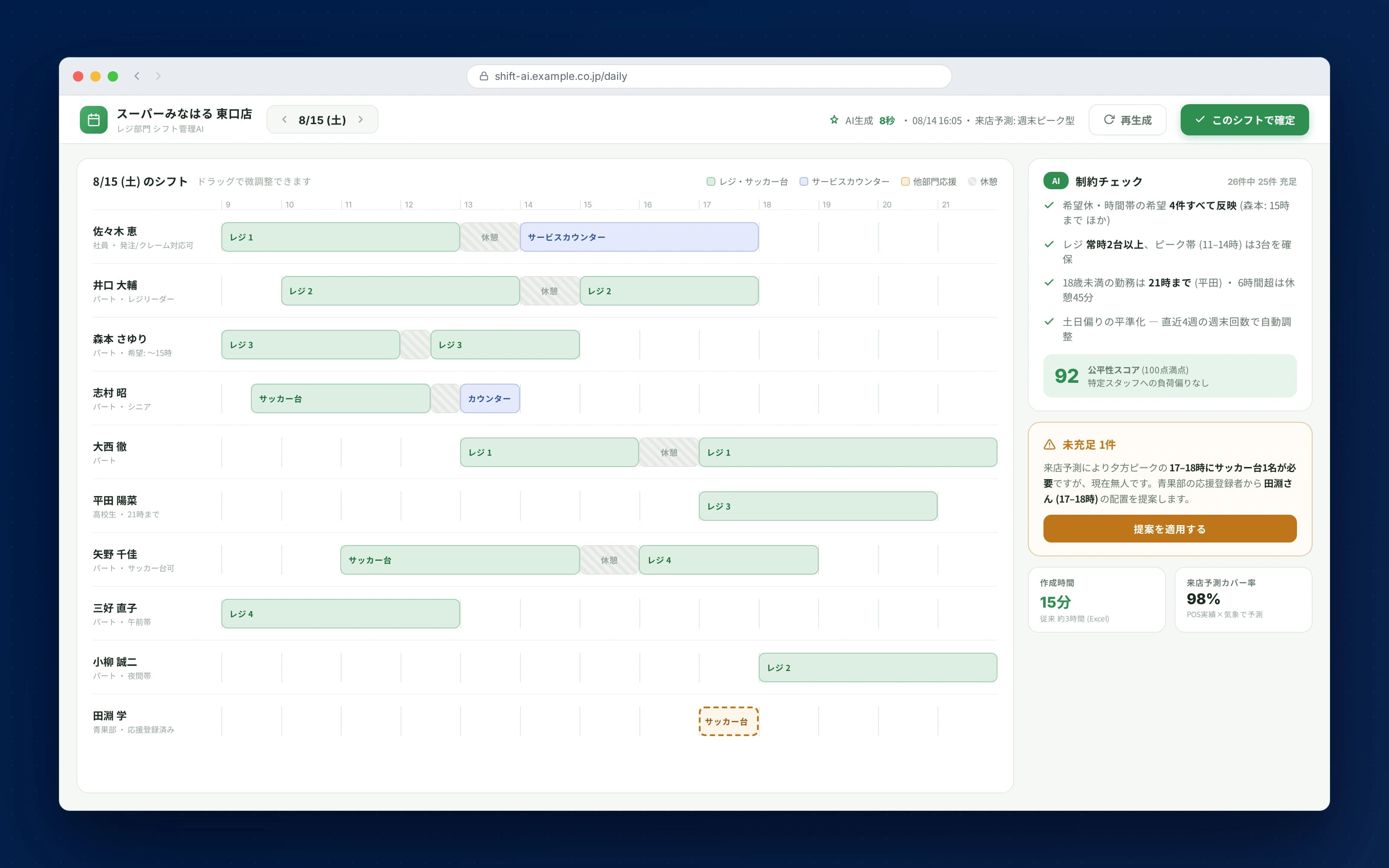1389x868 pixels.
Task: Click the レジ・サッカー台 legend swatch
Action: (x=711, y=181)
